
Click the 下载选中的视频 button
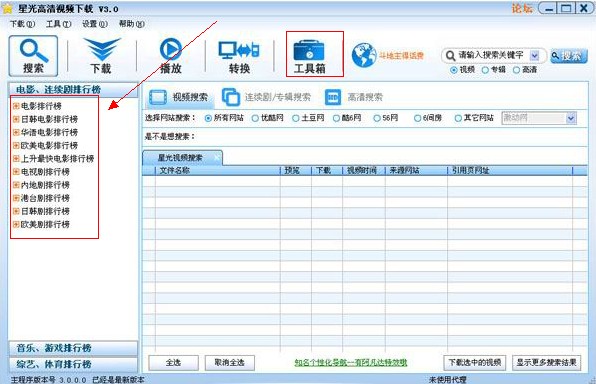coord(474,363)
